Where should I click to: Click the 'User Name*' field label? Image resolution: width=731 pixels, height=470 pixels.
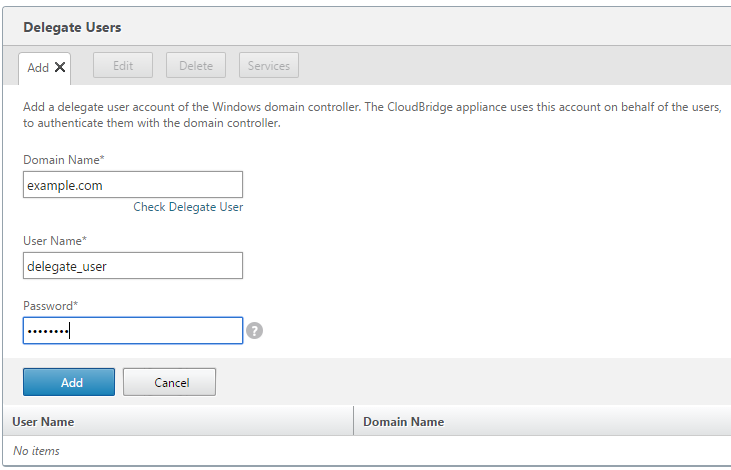click(55, 241)
